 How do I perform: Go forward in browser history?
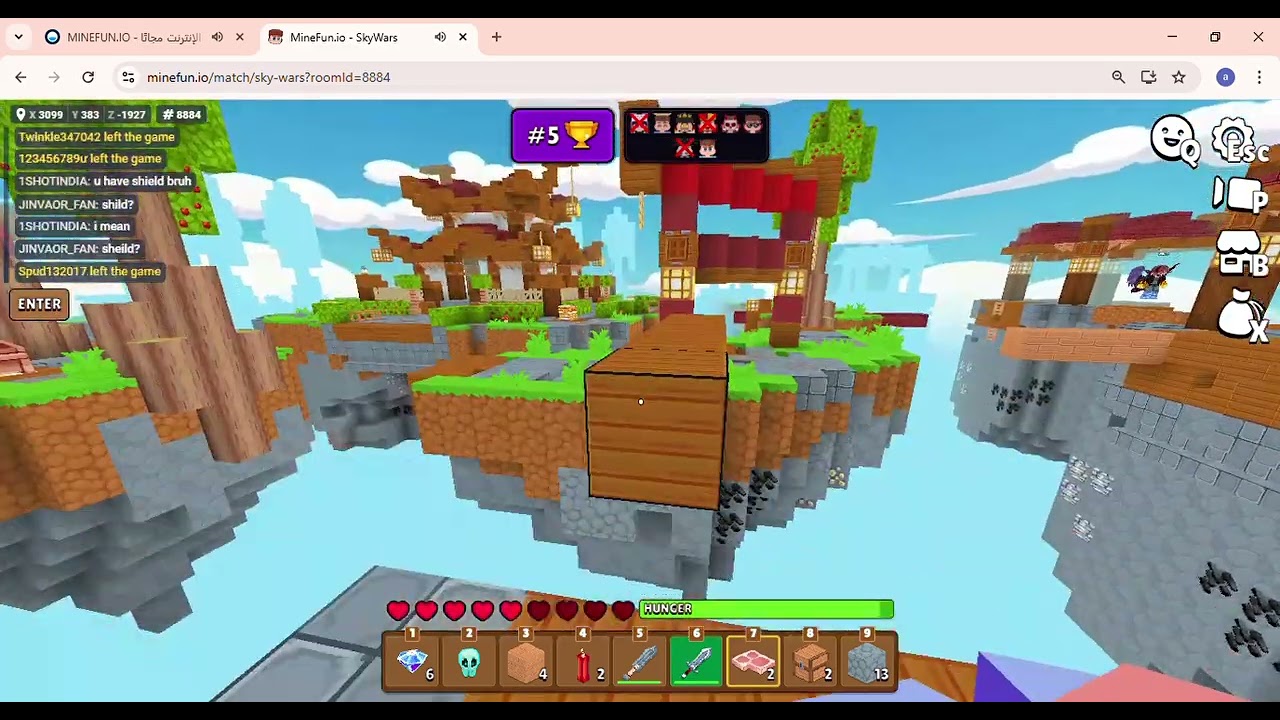[54, 77]
